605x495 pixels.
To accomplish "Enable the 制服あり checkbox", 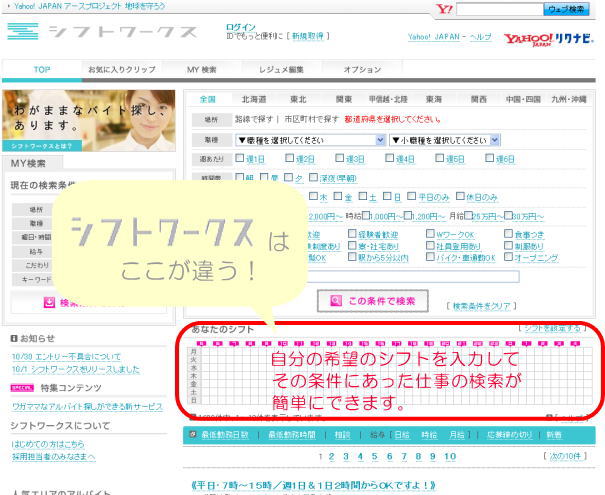I will tap(509, 245).
